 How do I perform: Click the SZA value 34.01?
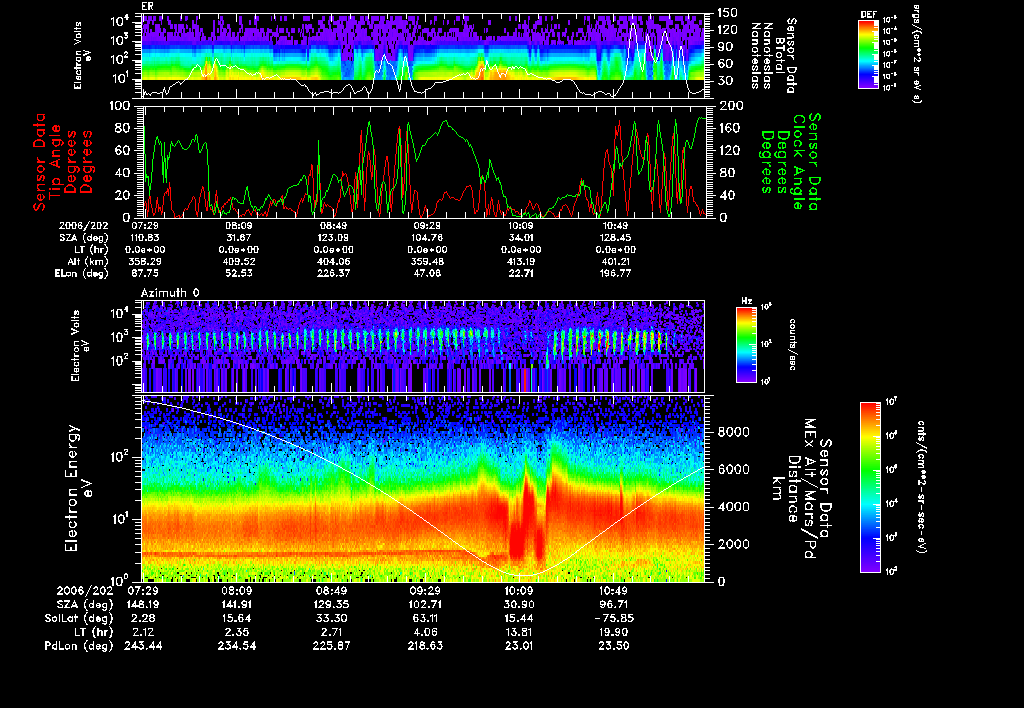(x=521, y=238)
